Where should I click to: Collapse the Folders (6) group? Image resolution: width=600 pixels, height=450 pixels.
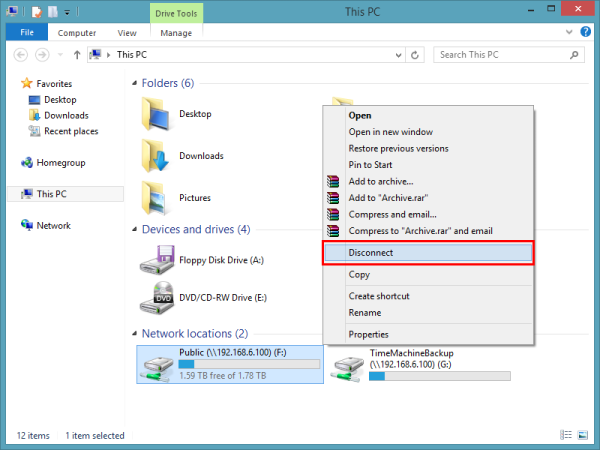tap(134, 83)
